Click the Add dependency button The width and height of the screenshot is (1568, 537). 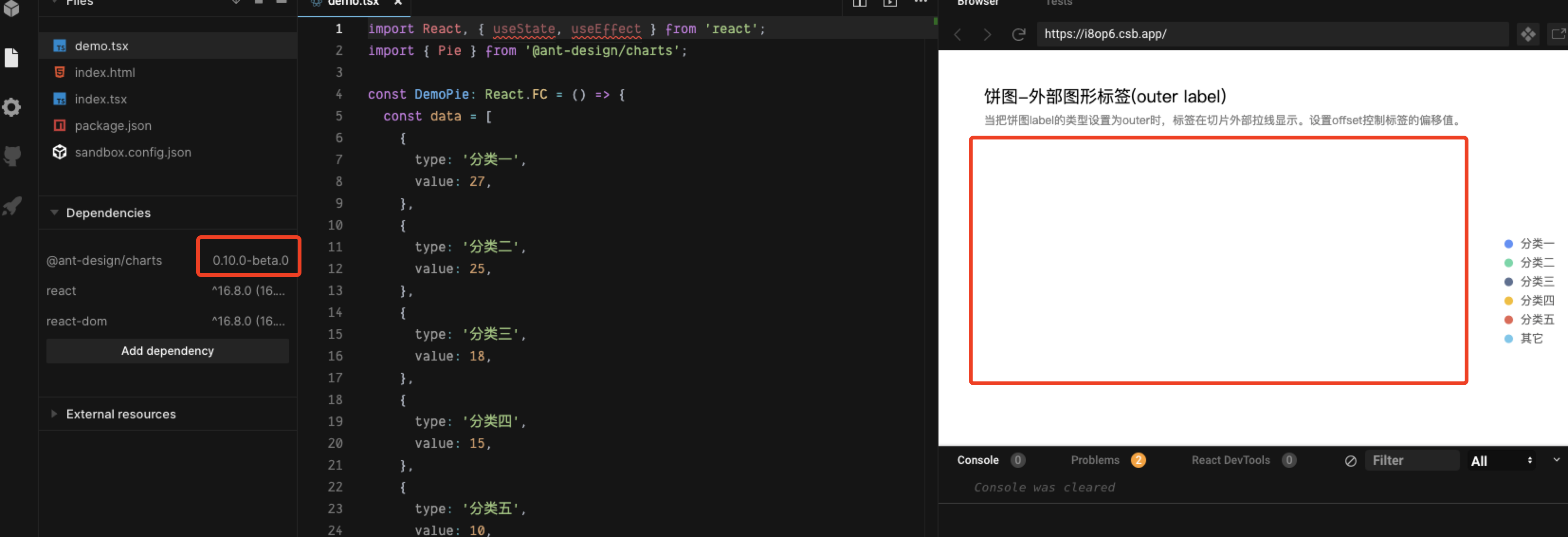click(167, 351)
